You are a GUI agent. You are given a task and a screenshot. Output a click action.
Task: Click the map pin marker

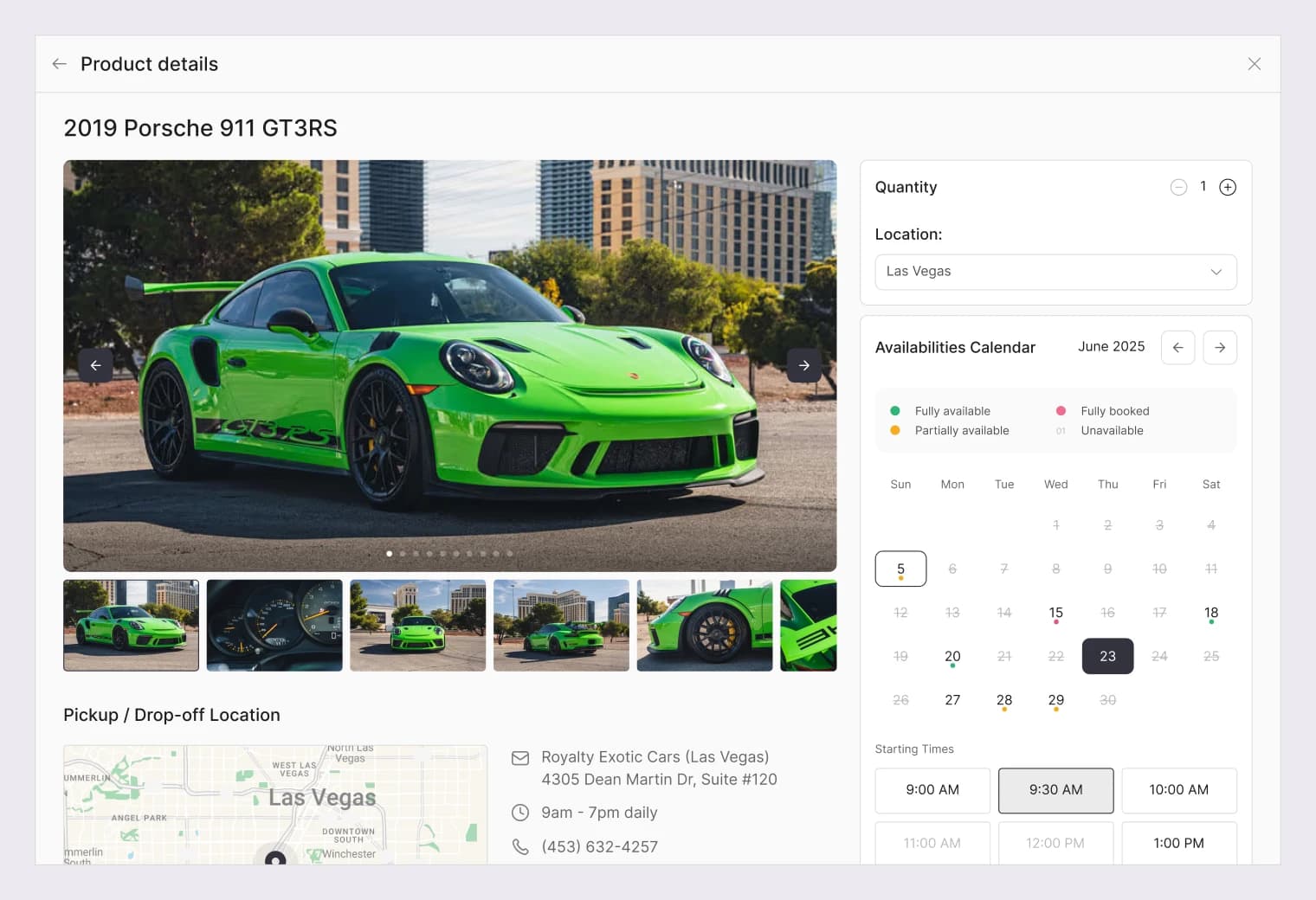(x=275, y=858)
